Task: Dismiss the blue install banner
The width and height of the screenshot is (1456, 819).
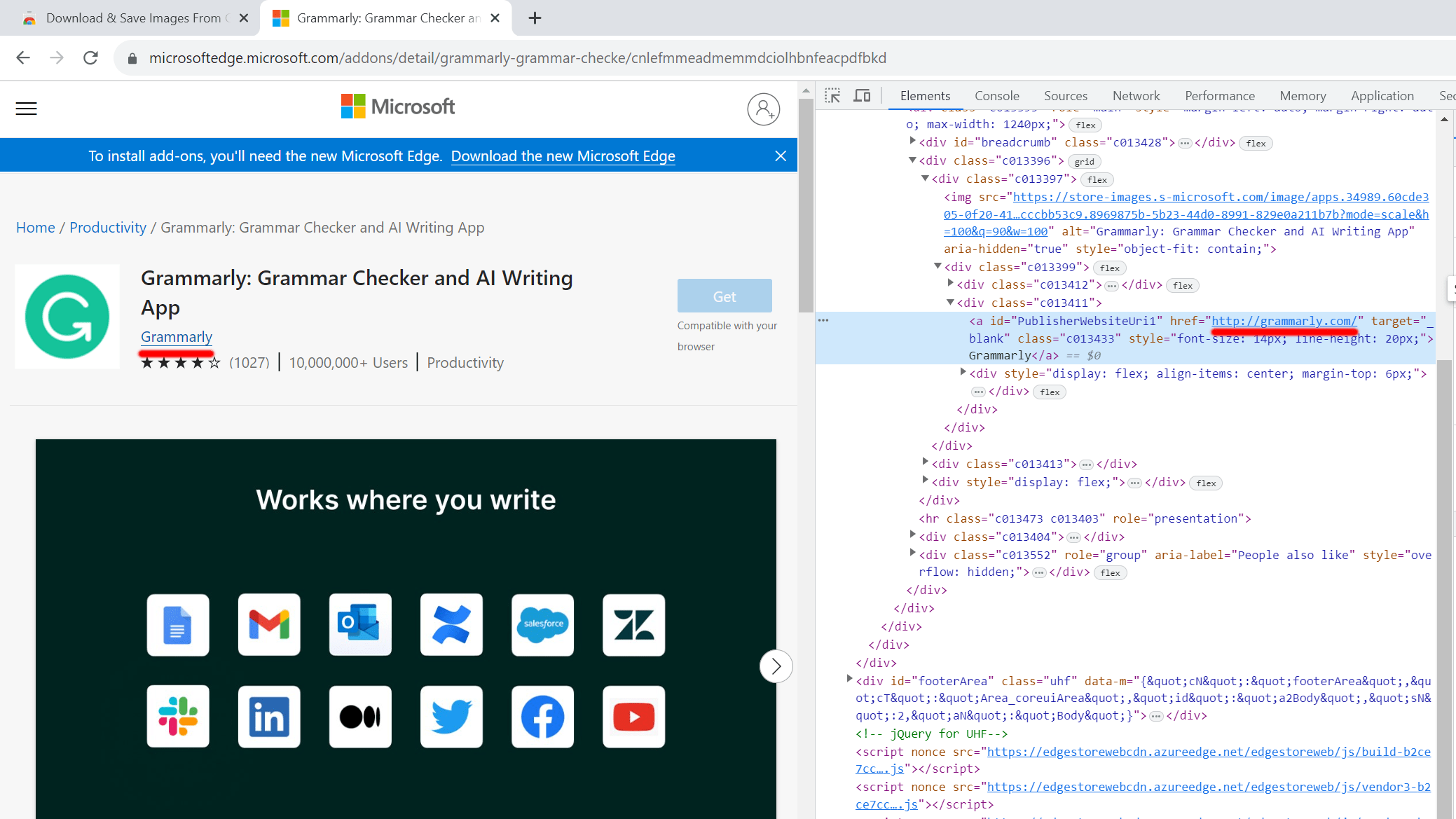Action: coord(781,156)
